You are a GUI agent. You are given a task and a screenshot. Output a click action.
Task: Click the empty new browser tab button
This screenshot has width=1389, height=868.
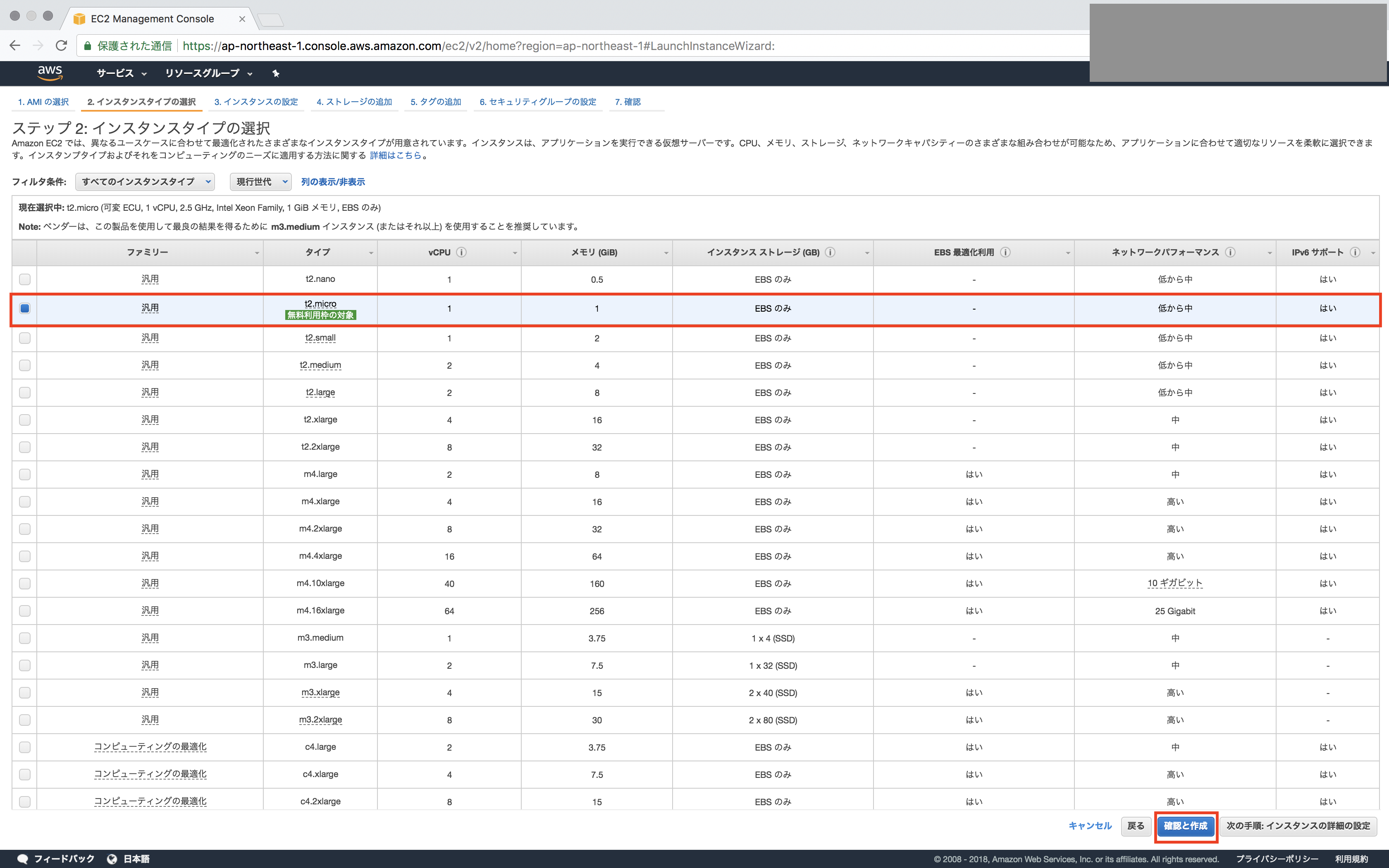(x=270, y=20)
